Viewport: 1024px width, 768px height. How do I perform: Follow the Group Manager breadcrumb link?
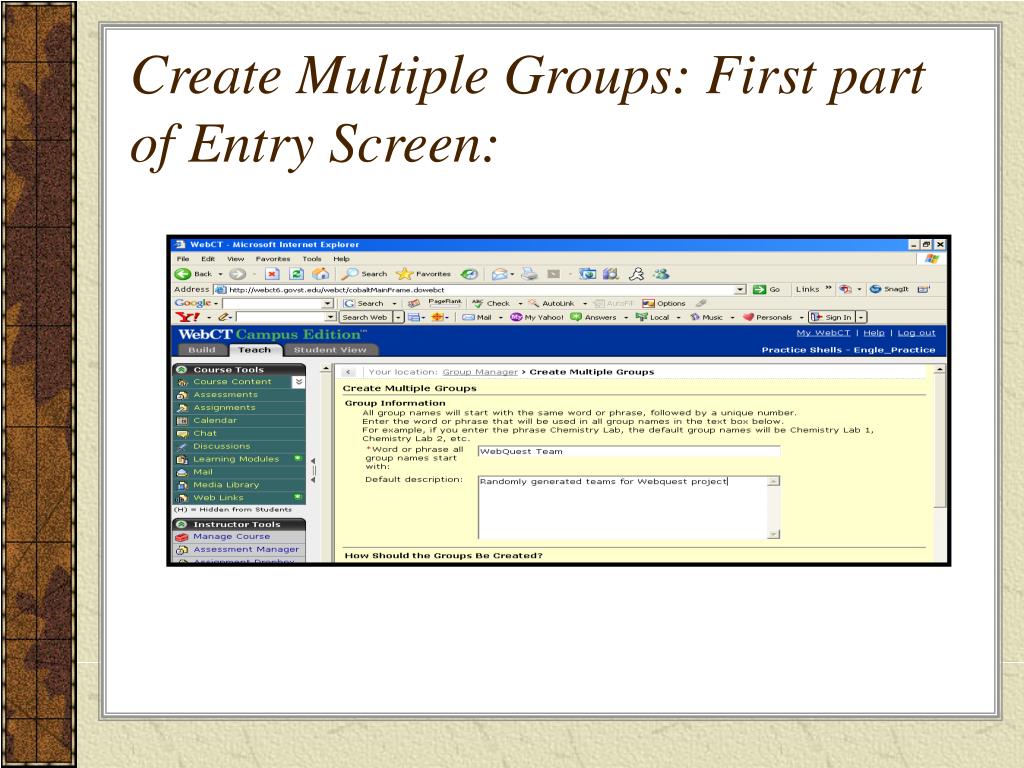coord(480,372)
